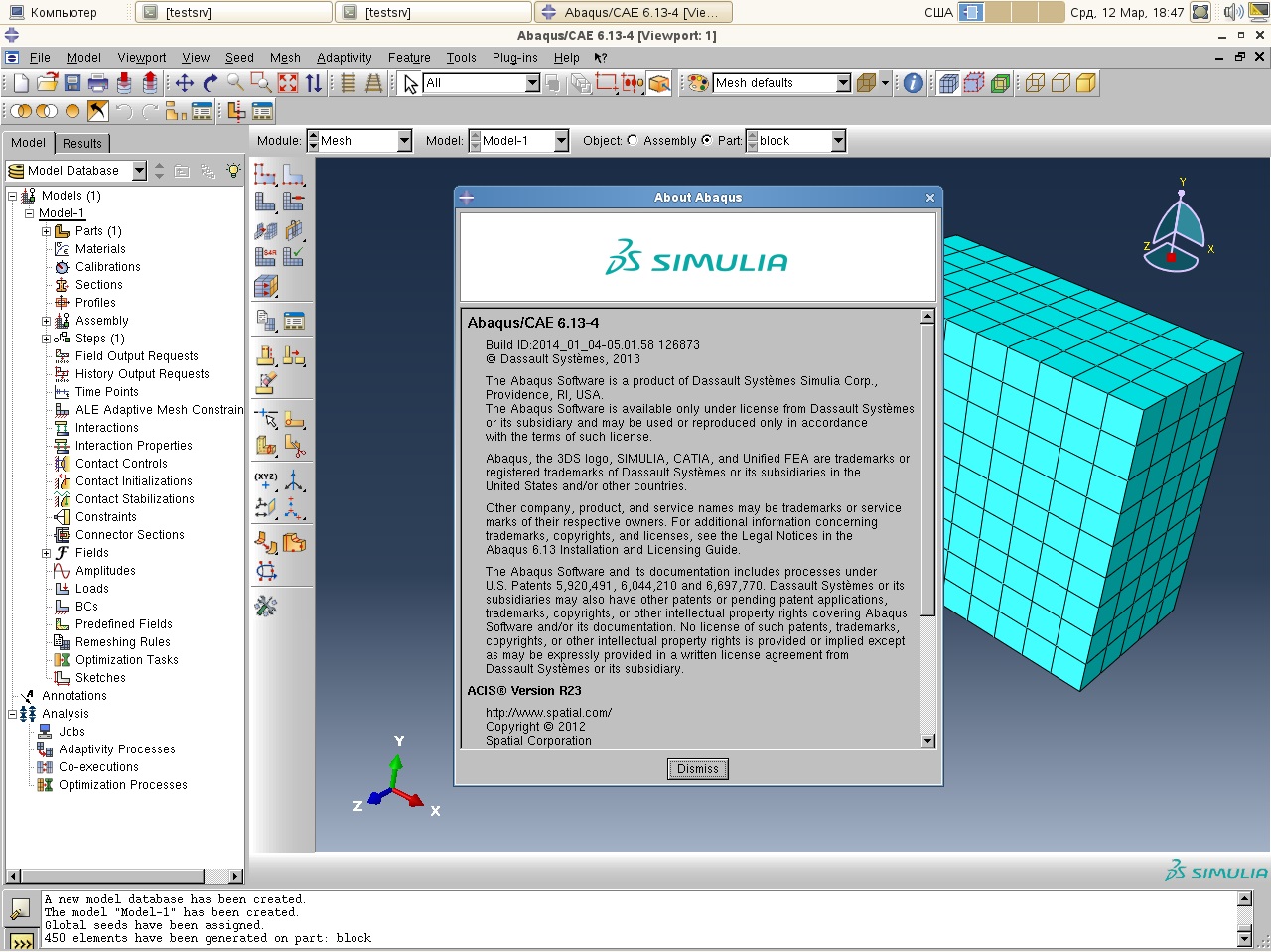
Task: Save the model database
Action: click(72, 83)
